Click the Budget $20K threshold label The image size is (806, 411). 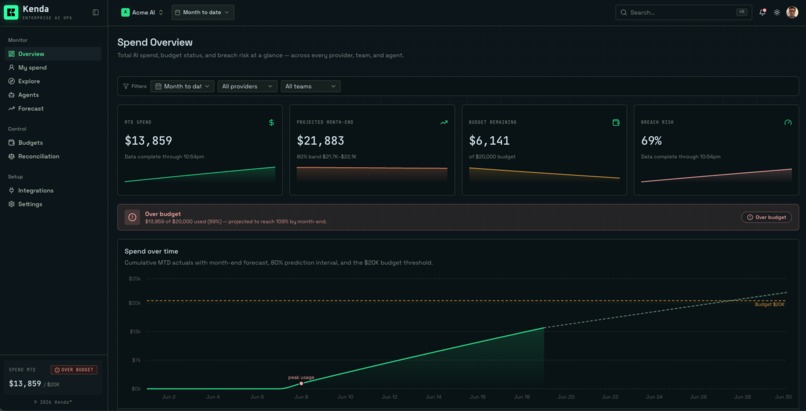tap(770, 305)
